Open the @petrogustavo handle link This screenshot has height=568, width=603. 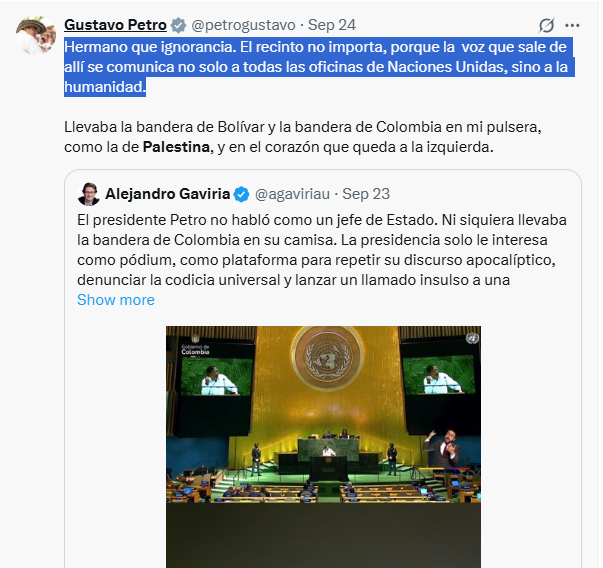tap(243, 25)
